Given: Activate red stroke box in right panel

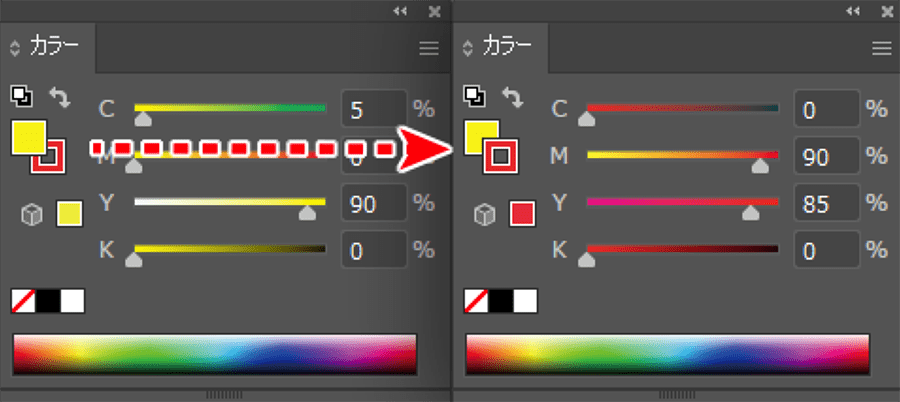Looking at the screenshot, I should point(501,156).
